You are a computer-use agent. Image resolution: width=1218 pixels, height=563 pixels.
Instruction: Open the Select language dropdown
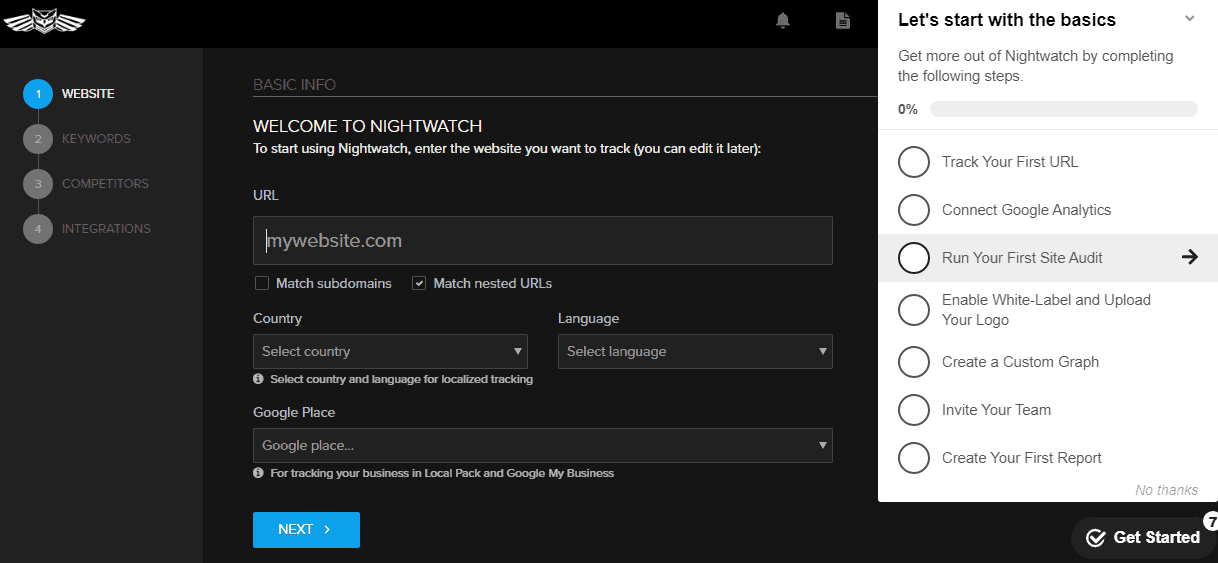(695, 352)
